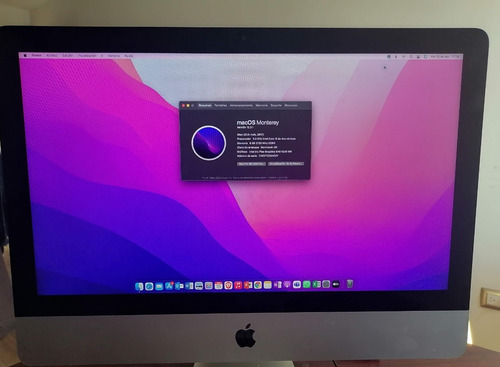Click the Procesador info line

tap(266, 138)
